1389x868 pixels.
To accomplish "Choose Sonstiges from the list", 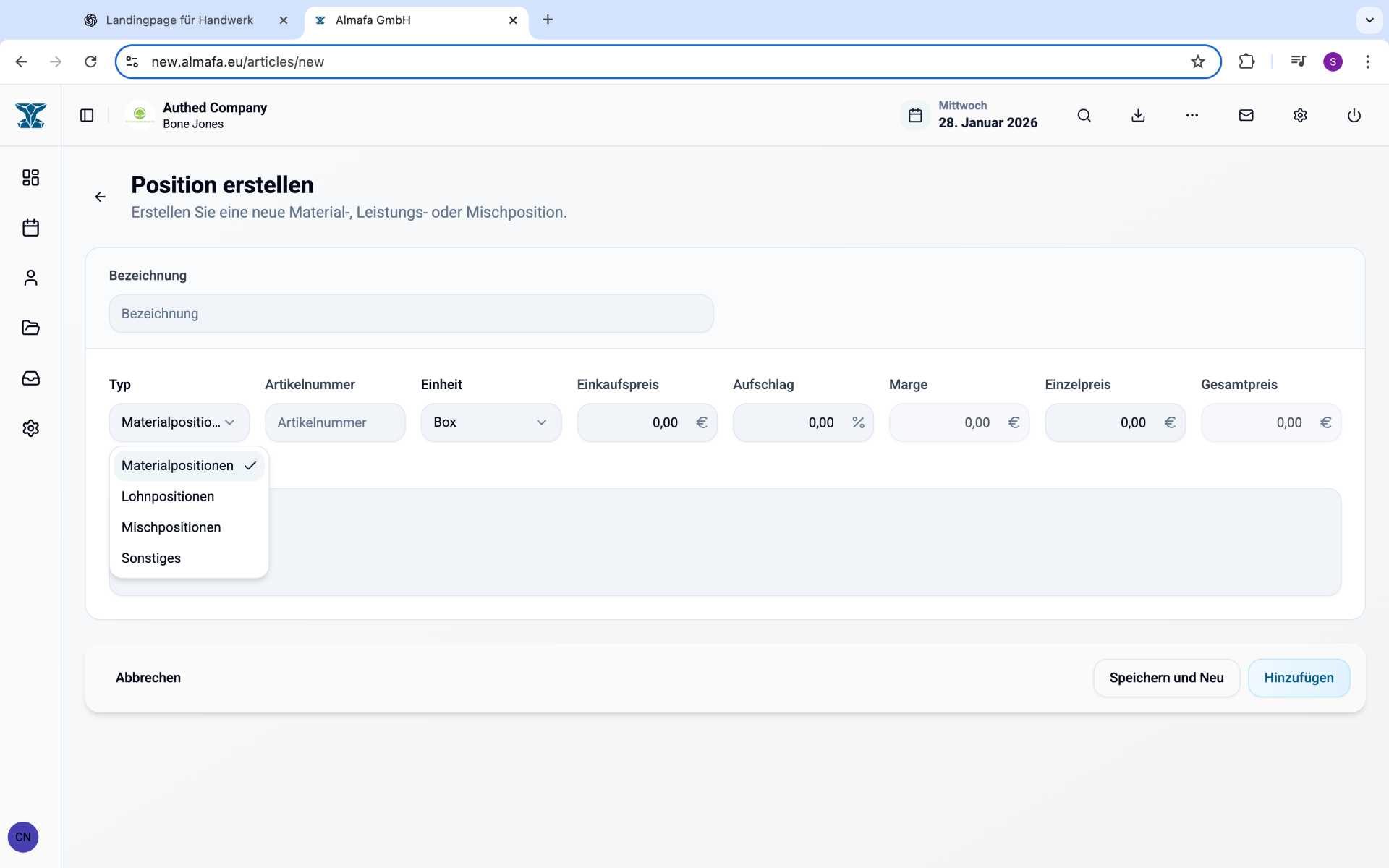I will coord(189,558).
